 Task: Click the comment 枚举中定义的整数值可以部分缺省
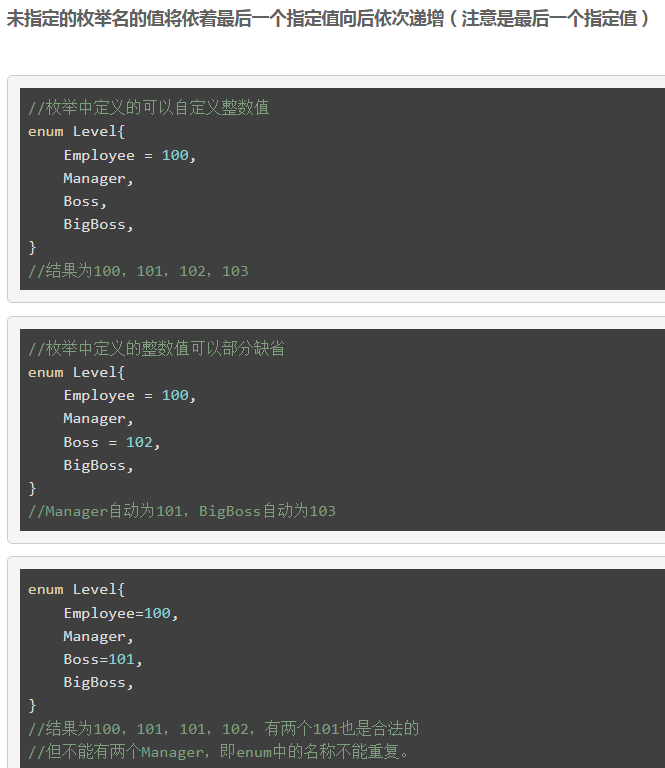156,348
